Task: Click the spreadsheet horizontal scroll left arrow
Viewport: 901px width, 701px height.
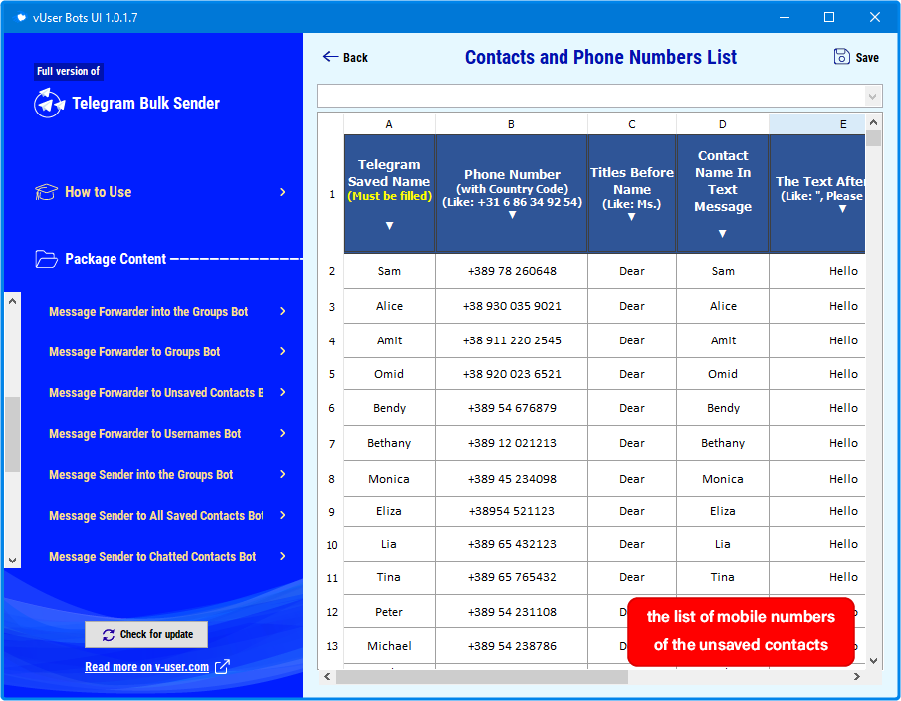Action: tap(327, 677)
